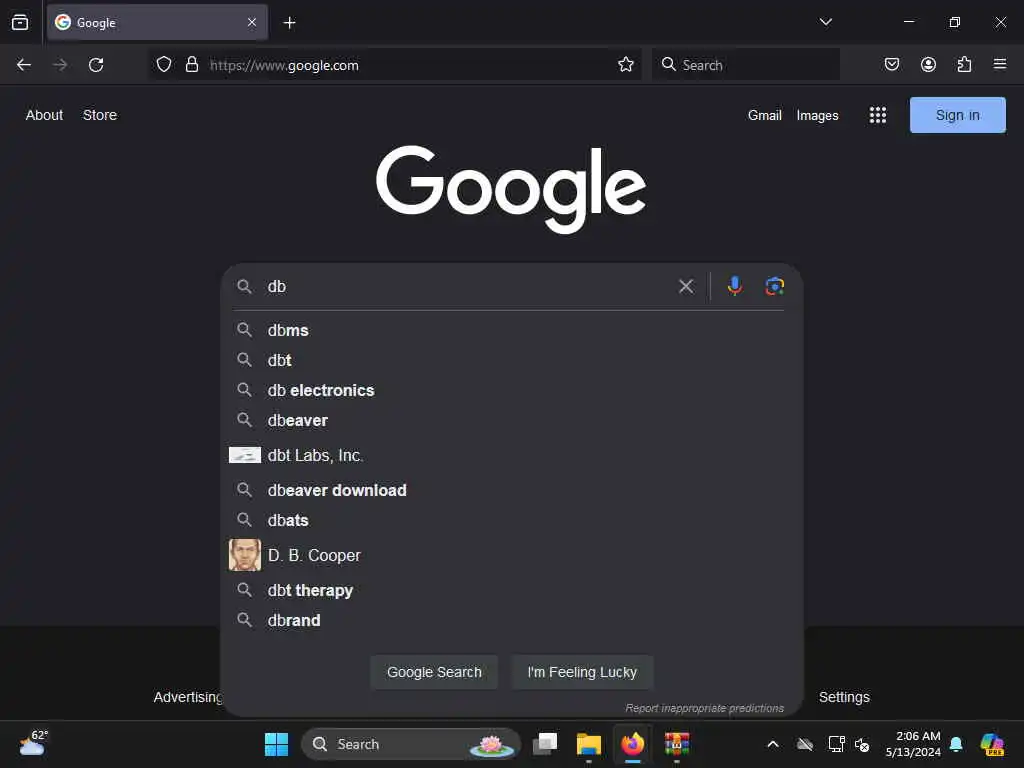
Task: Open WinRAR from the taskbar
Action: point(677,744)
